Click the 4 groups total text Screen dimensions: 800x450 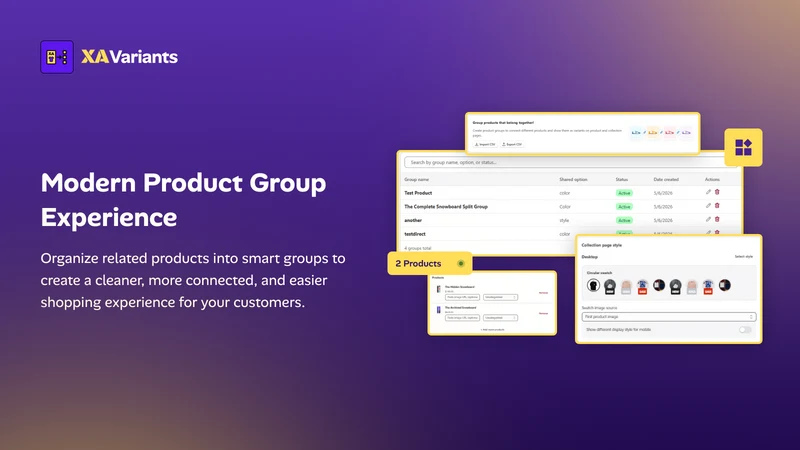(417, 248)
